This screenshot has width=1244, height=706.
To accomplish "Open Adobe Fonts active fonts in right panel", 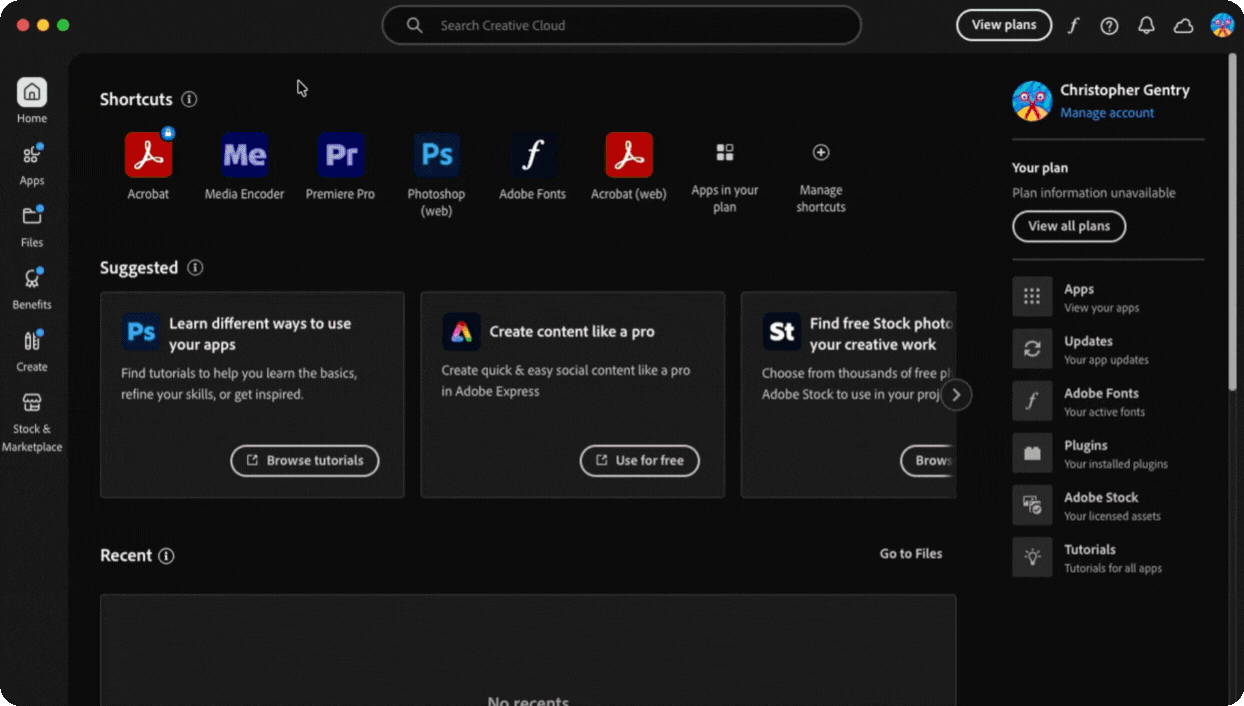I will coord(1107,401).
